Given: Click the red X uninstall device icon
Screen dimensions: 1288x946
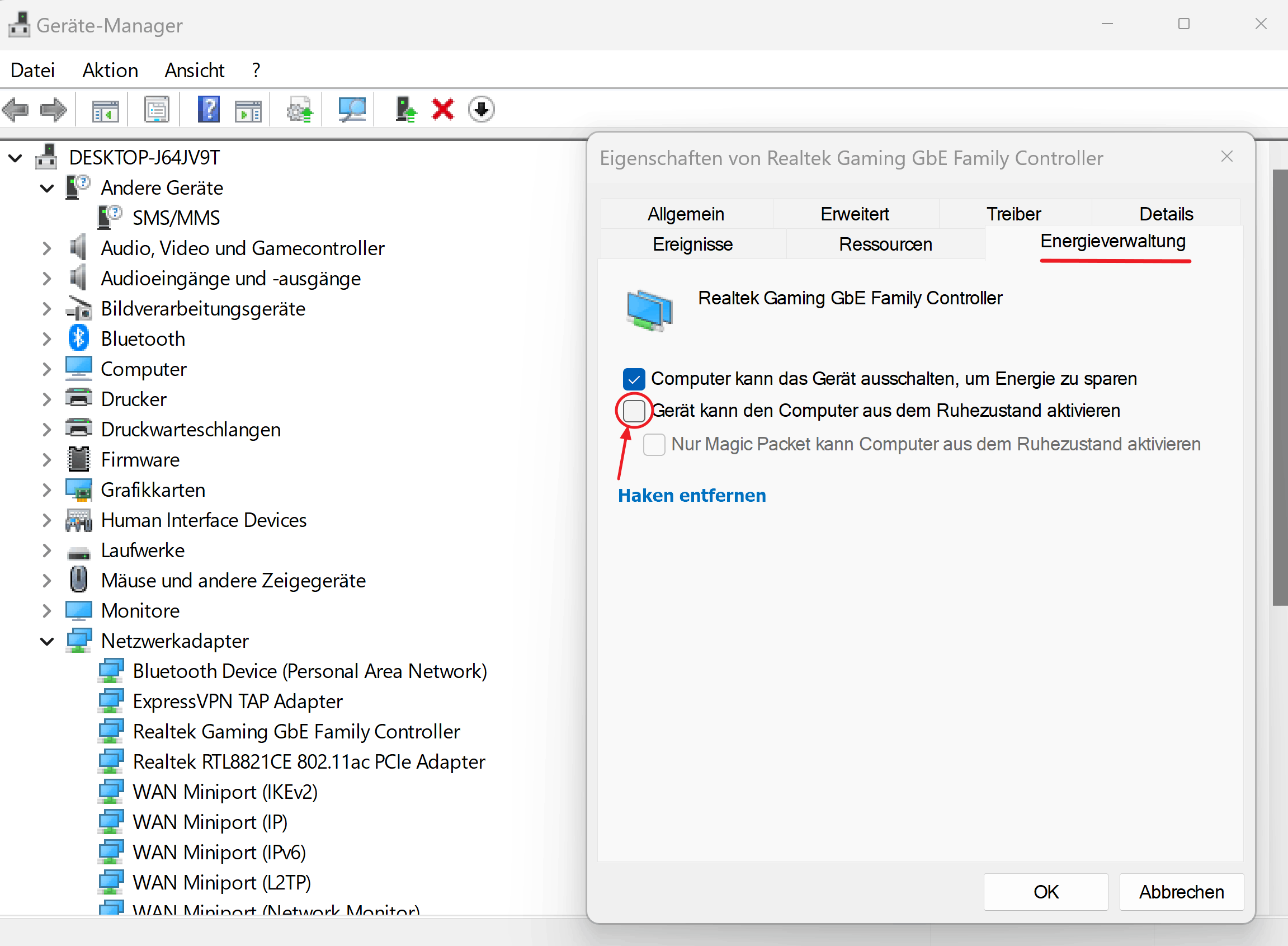Looking at the screenshot, I should pyautogui.click(x=442, y=110).
